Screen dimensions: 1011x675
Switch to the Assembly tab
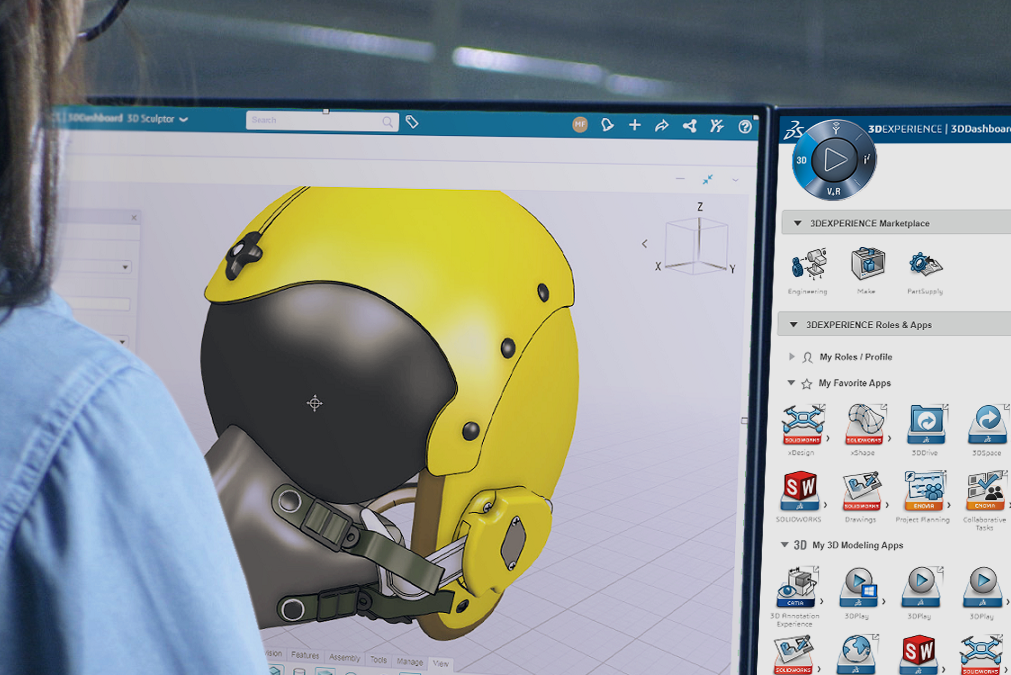click(x=344, y=658)
